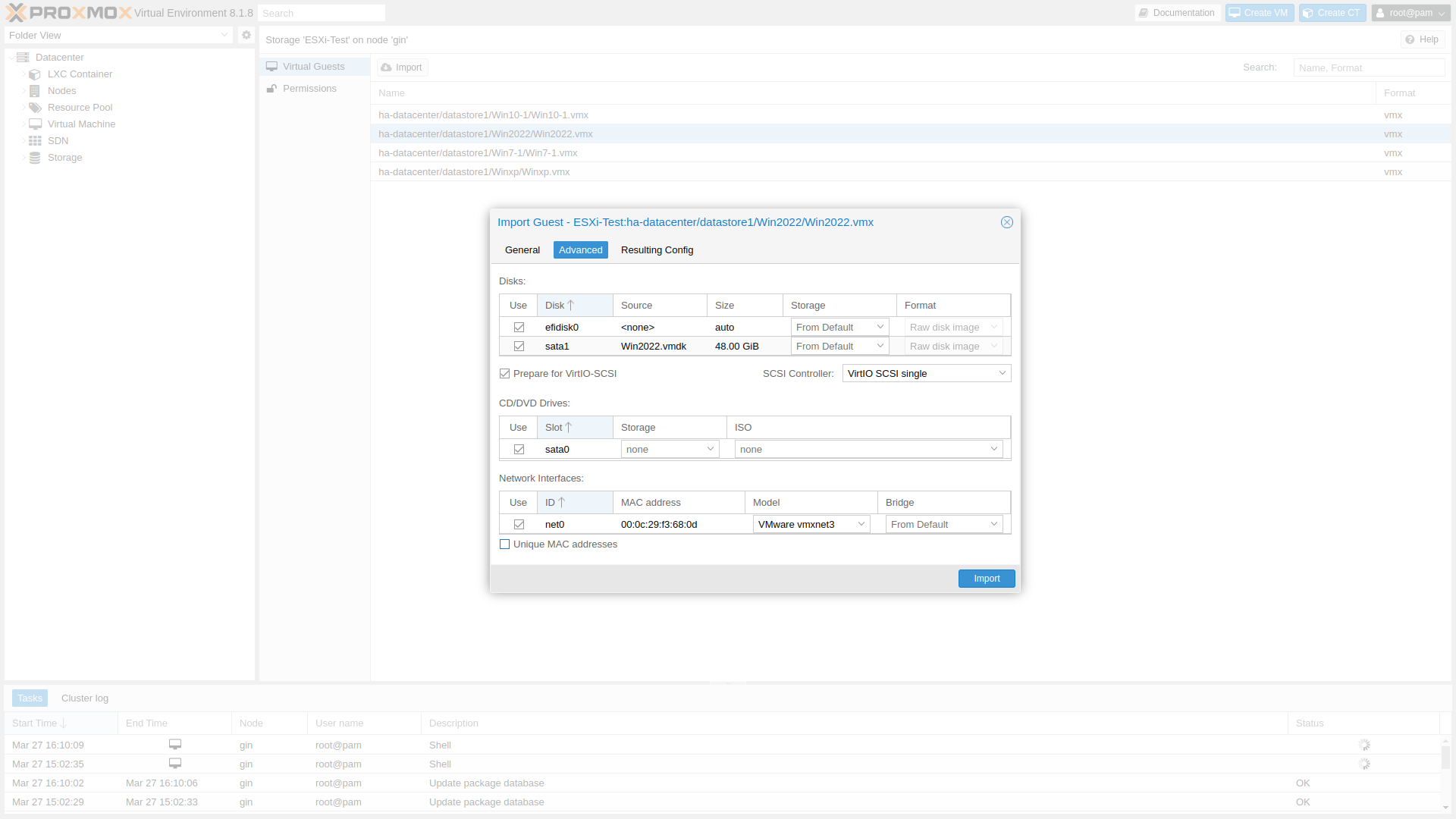
Task: Click the Storage database icon in tree
Action: [x=35, y=158]
